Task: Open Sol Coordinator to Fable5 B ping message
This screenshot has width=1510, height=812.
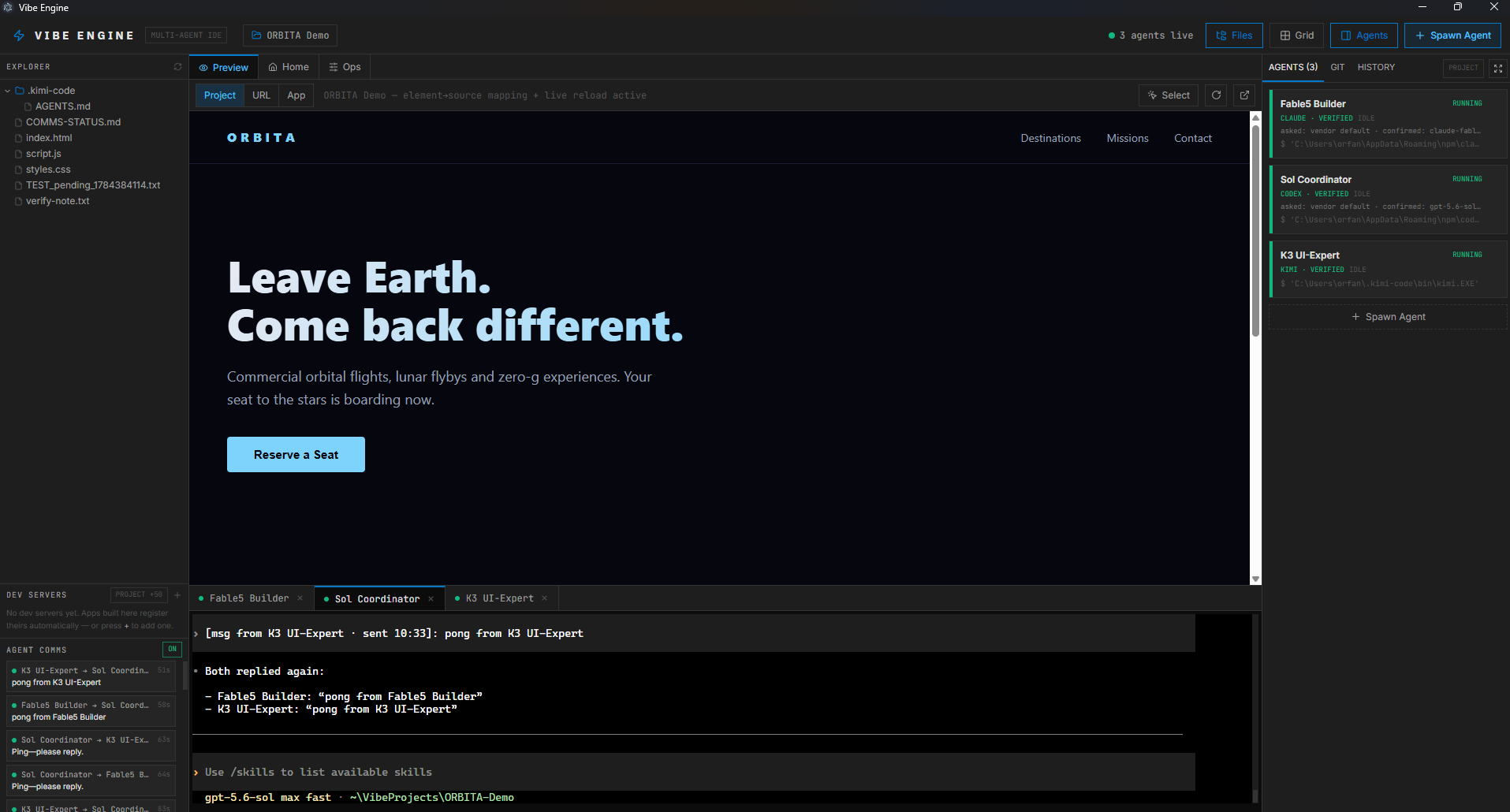Action: point(91,780)
